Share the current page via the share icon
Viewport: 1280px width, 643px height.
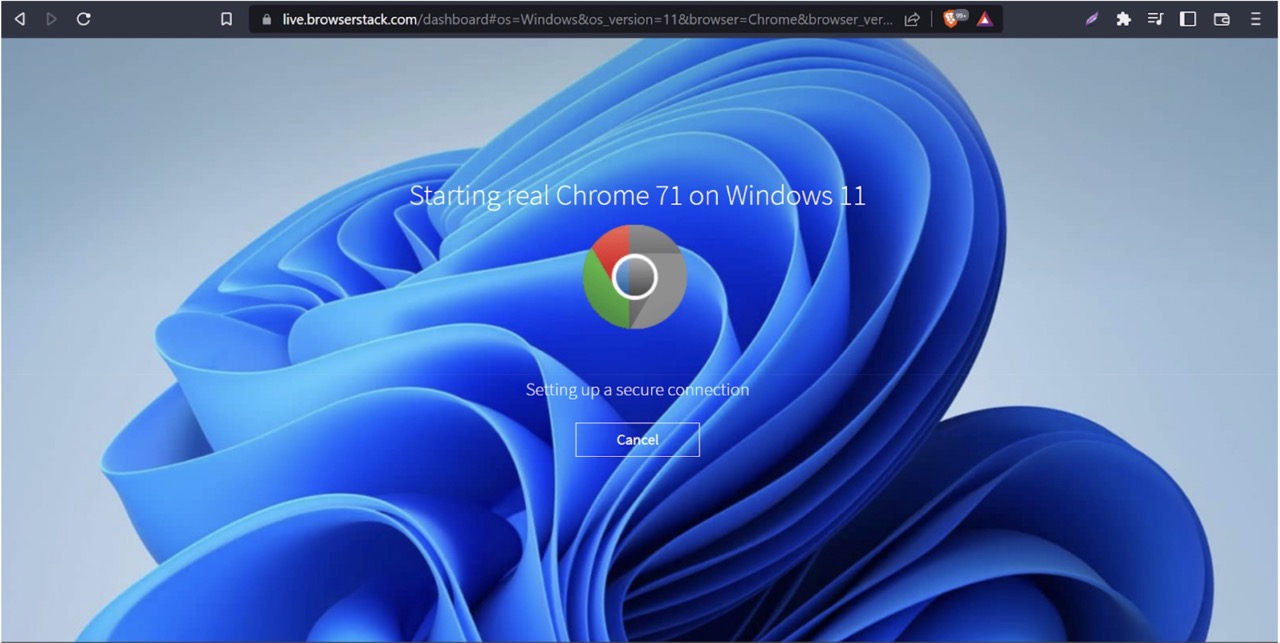[x=911, y=18]
